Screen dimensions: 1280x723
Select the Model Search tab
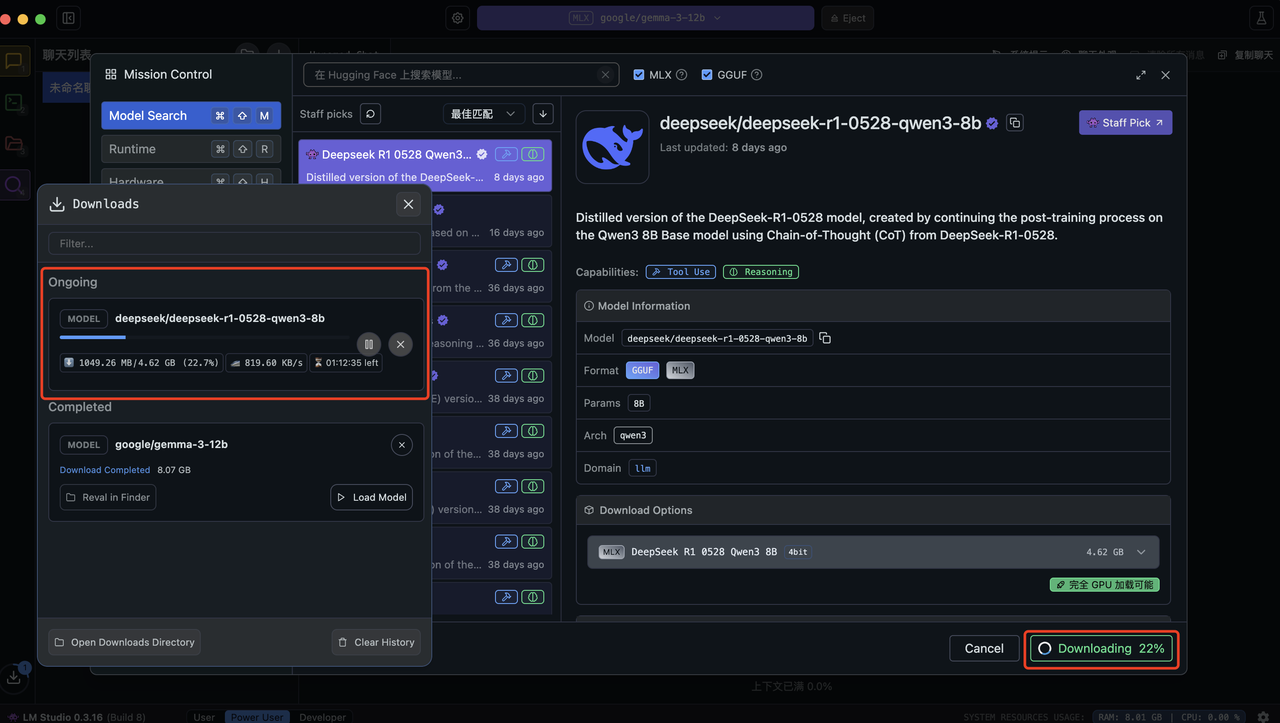pos(191,116)
